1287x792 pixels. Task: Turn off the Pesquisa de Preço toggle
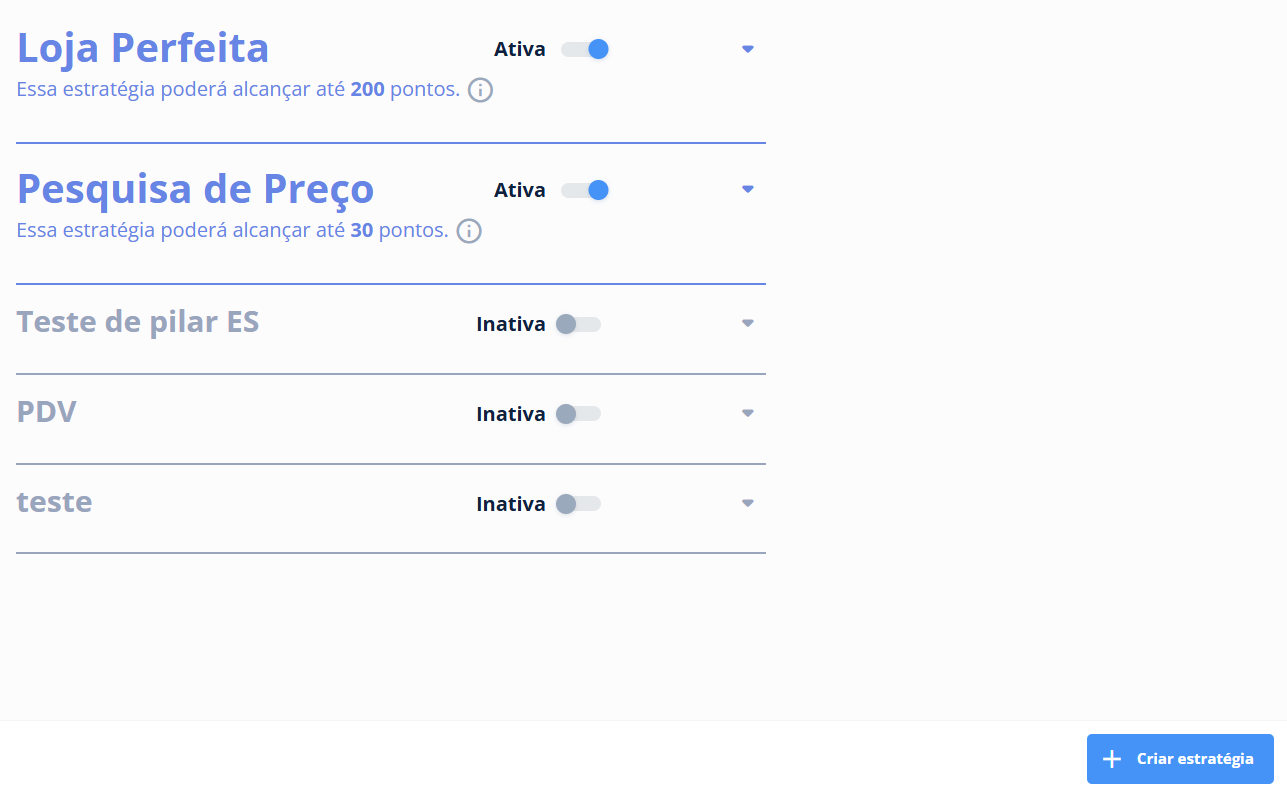click(585, 190)
